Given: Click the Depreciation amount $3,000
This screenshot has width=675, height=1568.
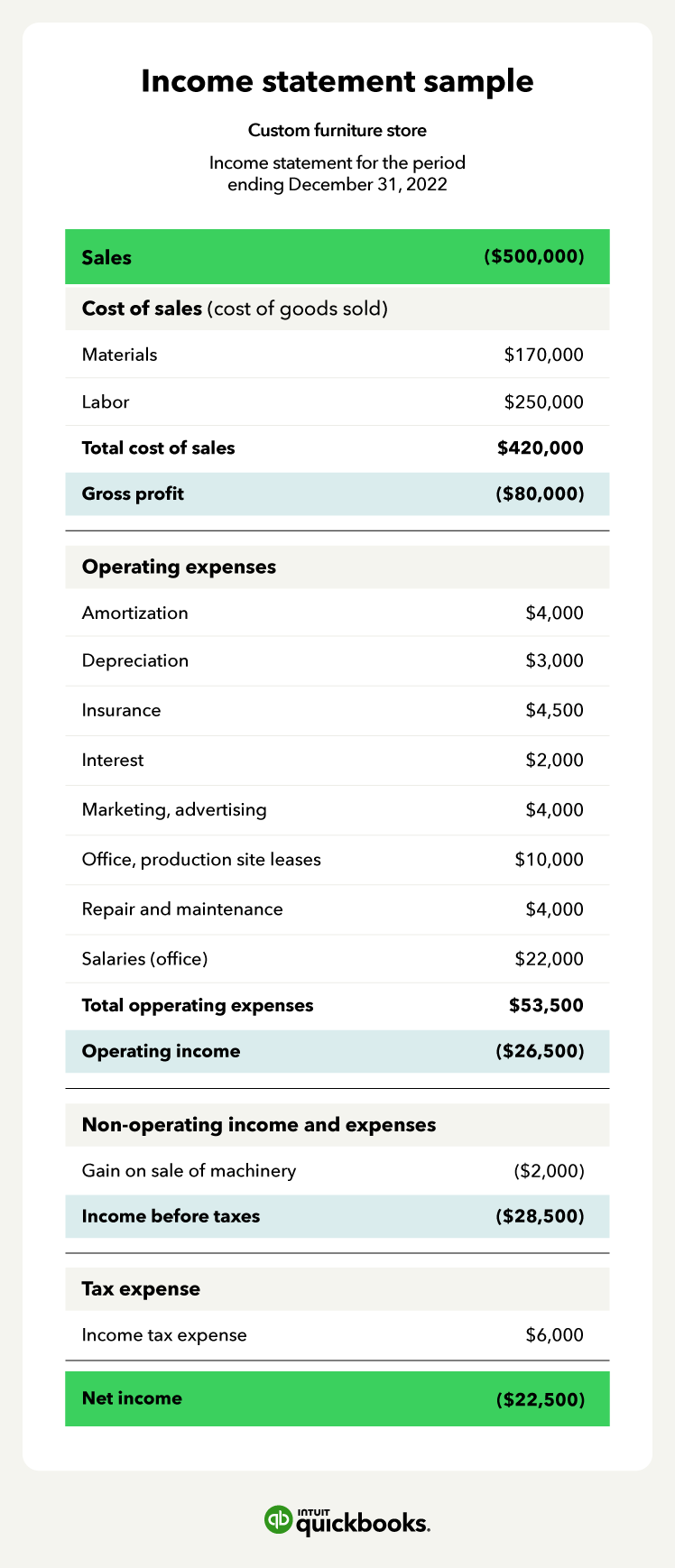Looking at the screenshot, I should pyautogui.click(x=554, y=660).
